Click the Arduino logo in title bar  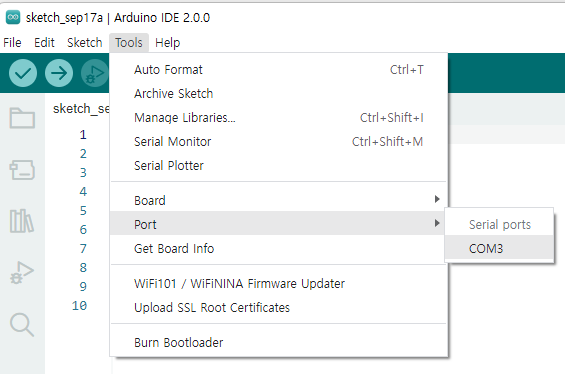coord(13,17)
